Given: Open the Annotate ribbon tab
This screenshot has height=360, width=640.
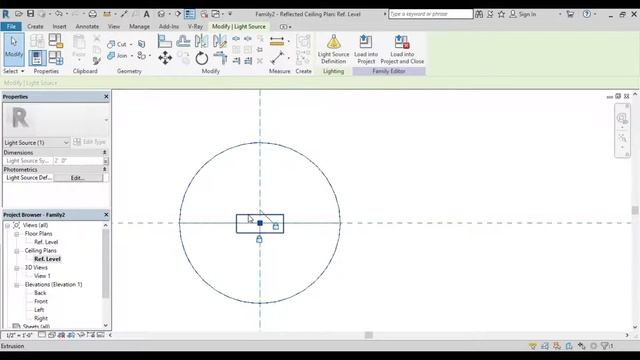Looking at the screenshot, I should pyautogui.click(x=87, y=27).
